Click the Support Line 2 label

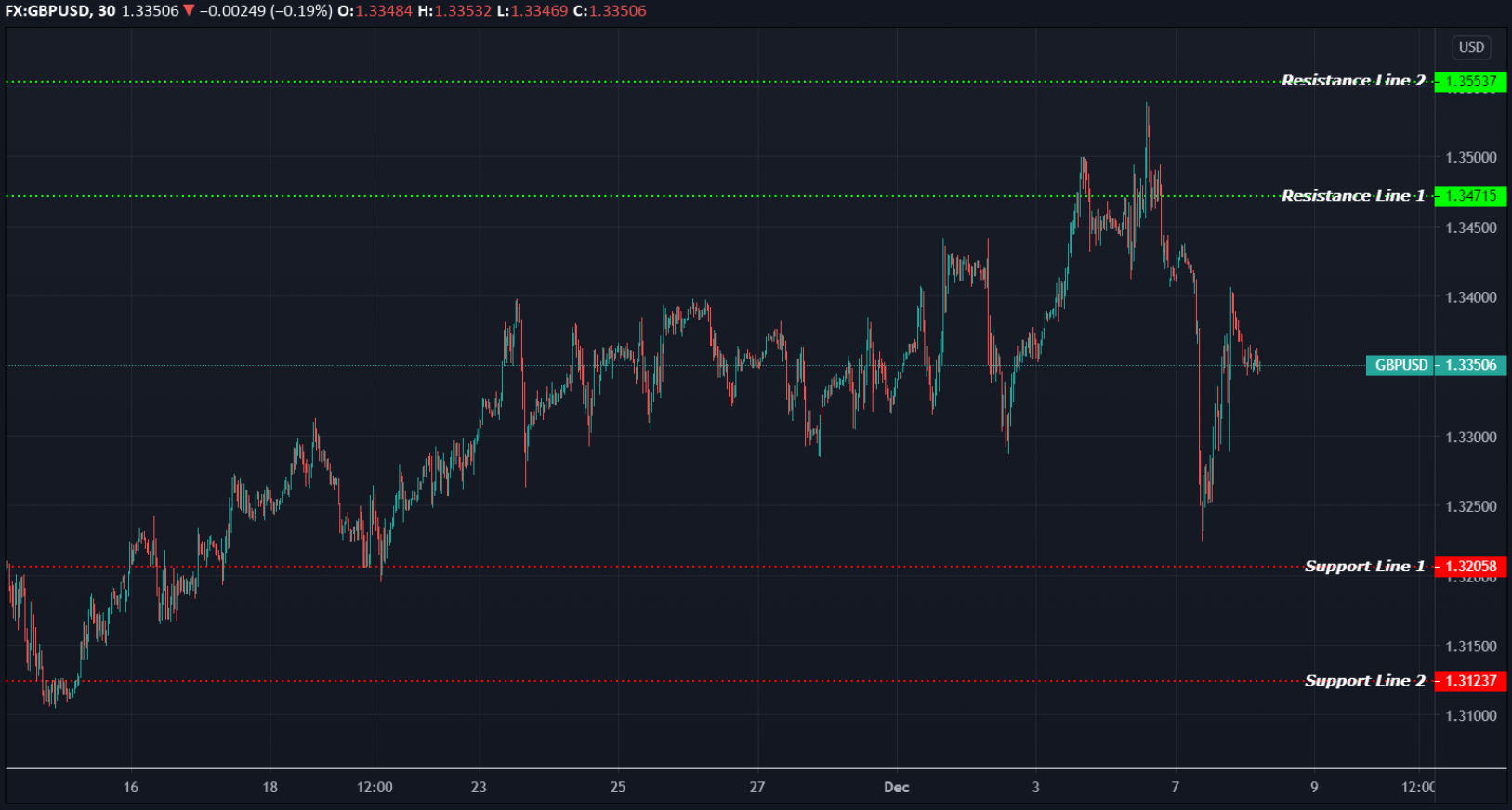pyautogui.click(x=1364, y=681)
